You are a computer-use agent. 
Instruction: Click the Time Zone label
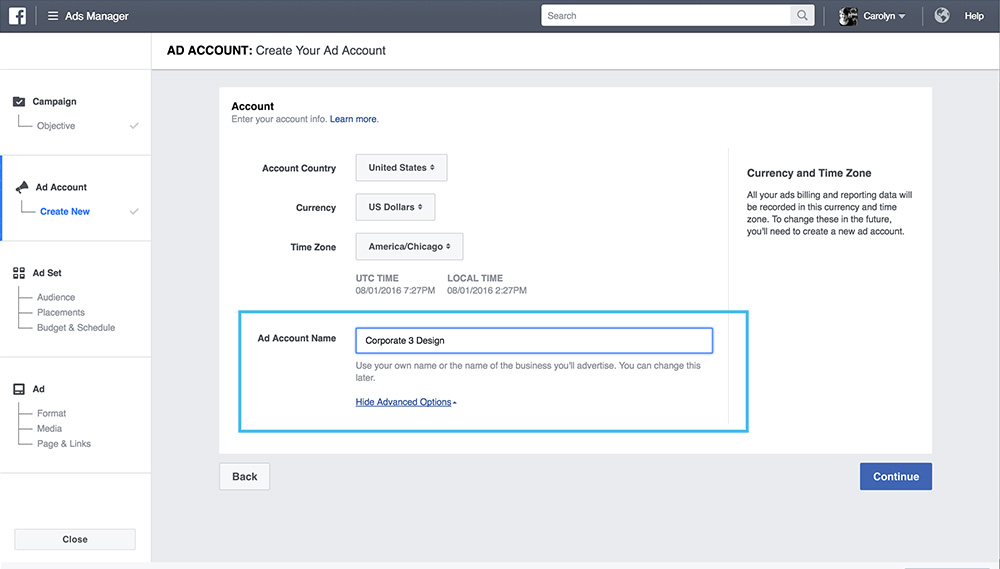[313, 247]
